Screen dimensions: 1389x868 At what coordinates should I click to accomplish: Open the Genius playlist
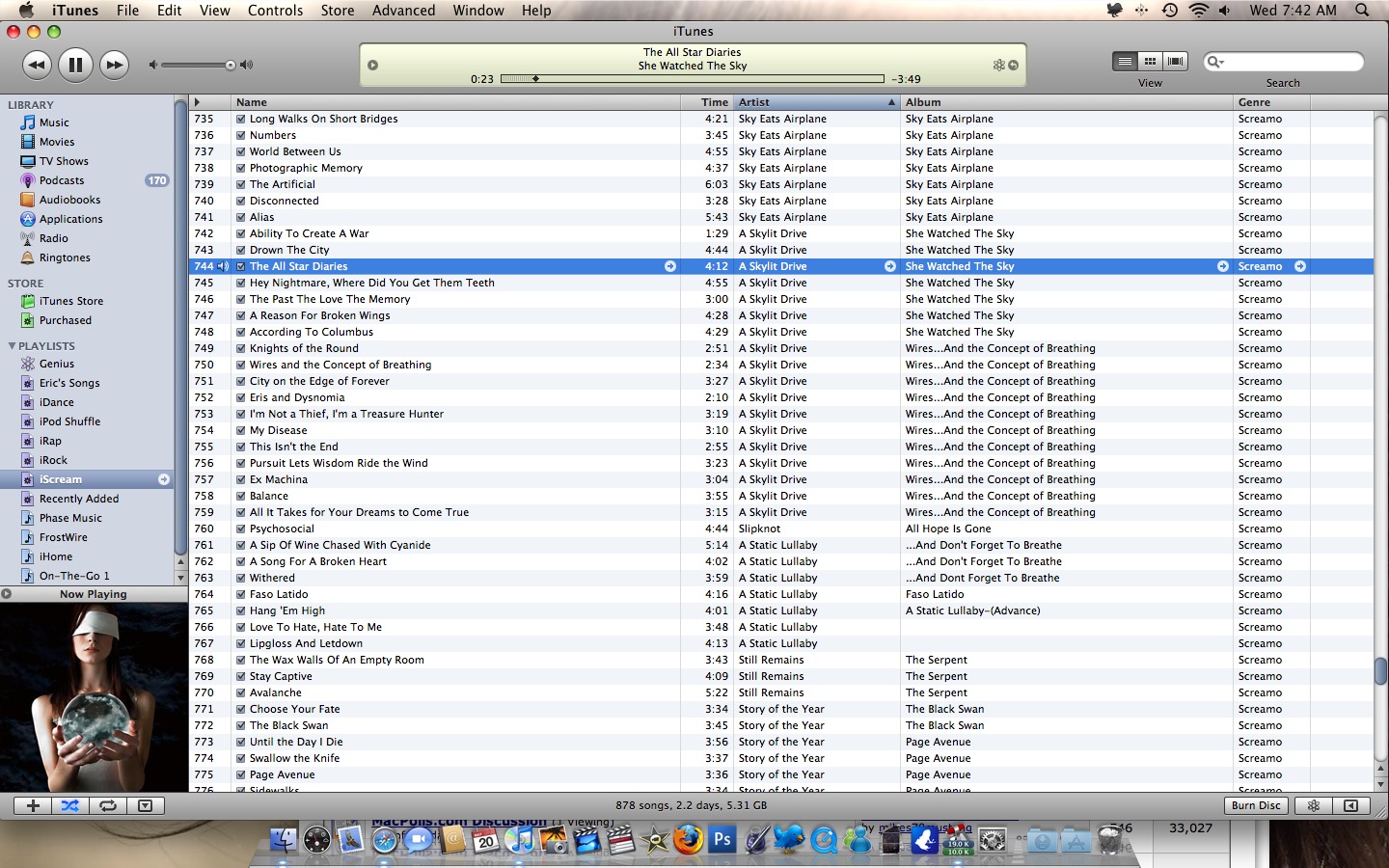[57, 364]
